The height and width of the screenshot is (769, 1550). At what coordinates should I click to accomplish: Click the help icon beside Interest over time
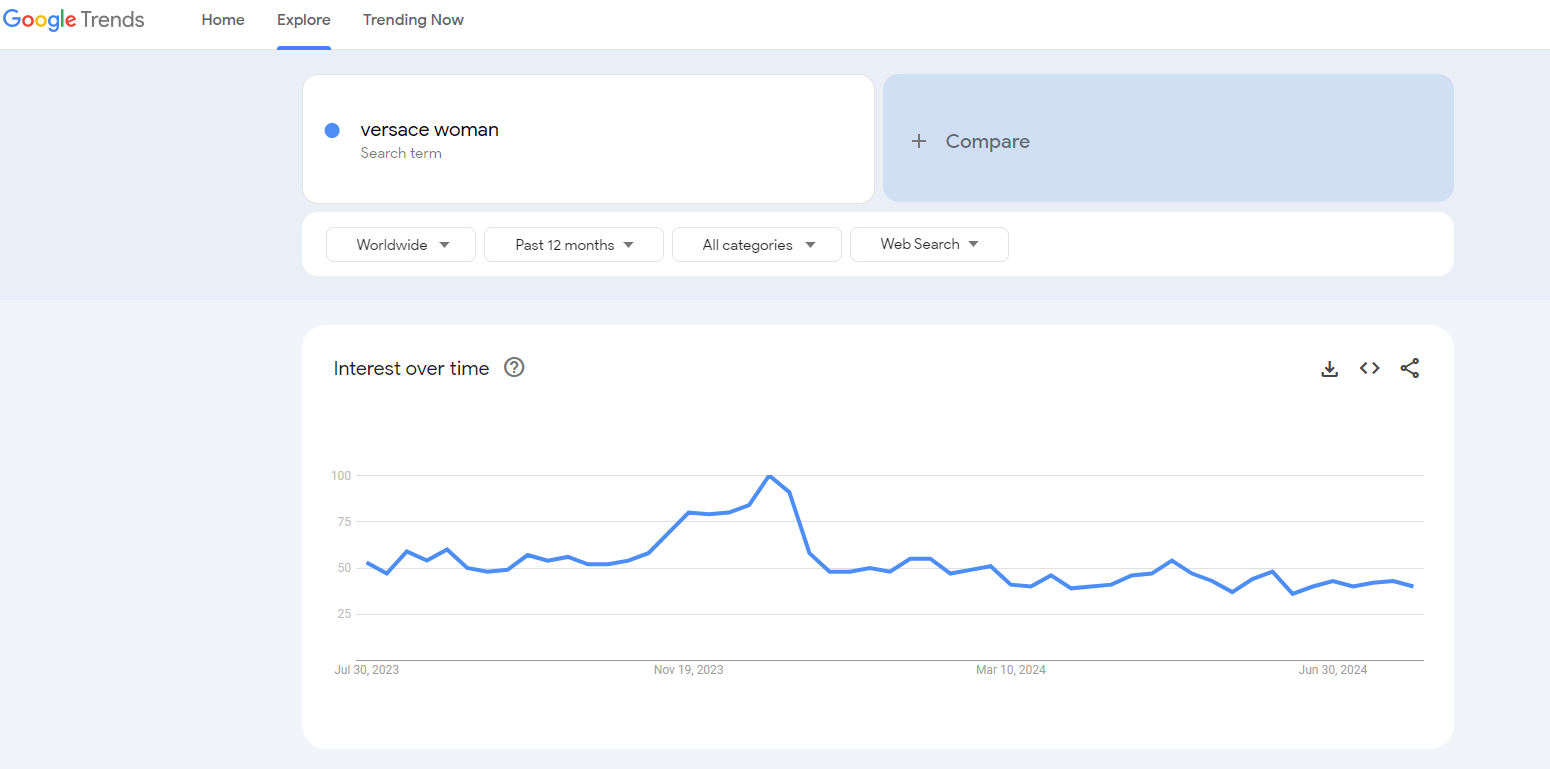514,367
